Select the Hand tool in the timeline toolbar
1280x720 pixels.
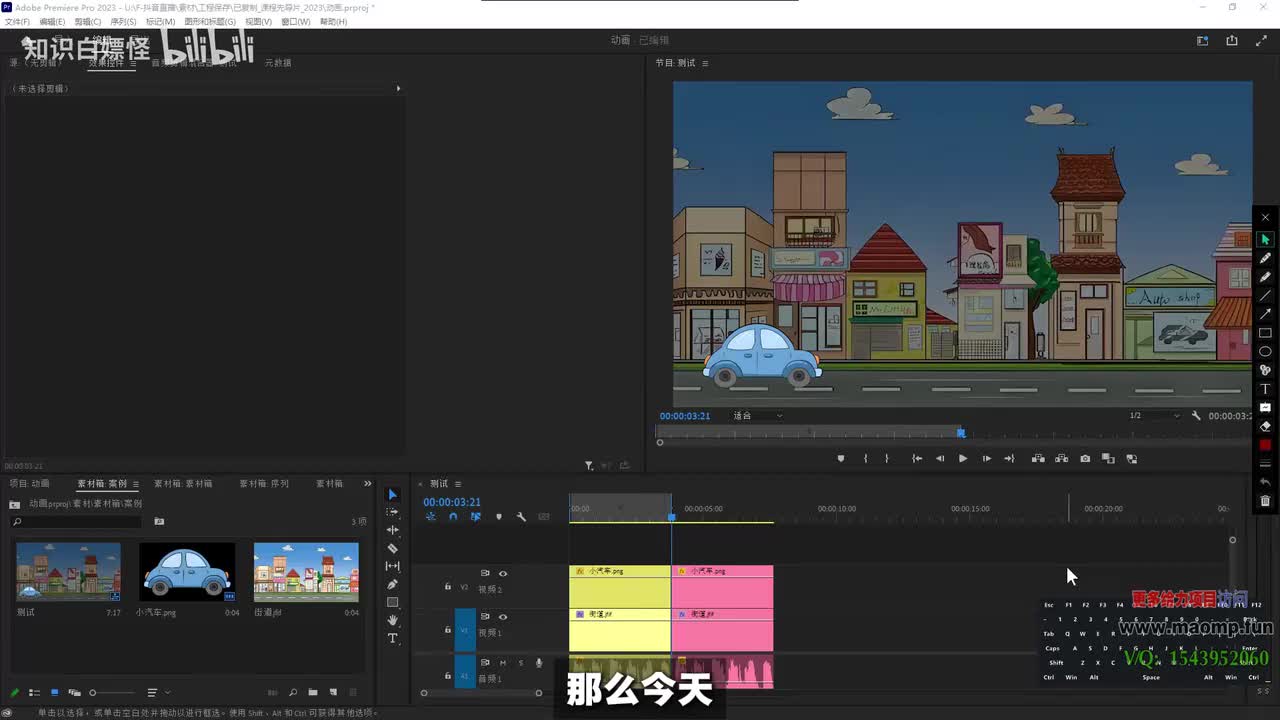(392, 620)
